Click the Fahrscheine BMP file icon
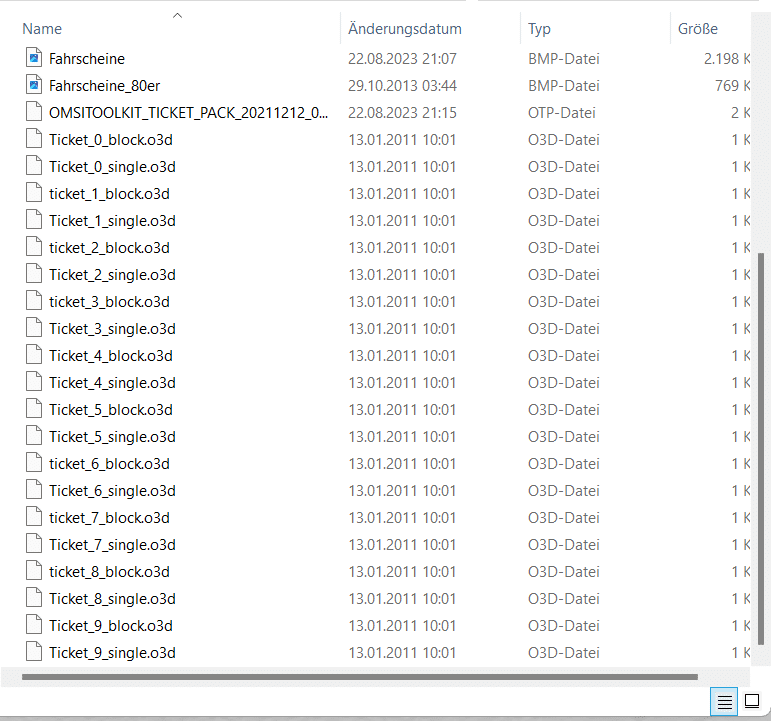The image size is (771, 721). click(33, 59)
